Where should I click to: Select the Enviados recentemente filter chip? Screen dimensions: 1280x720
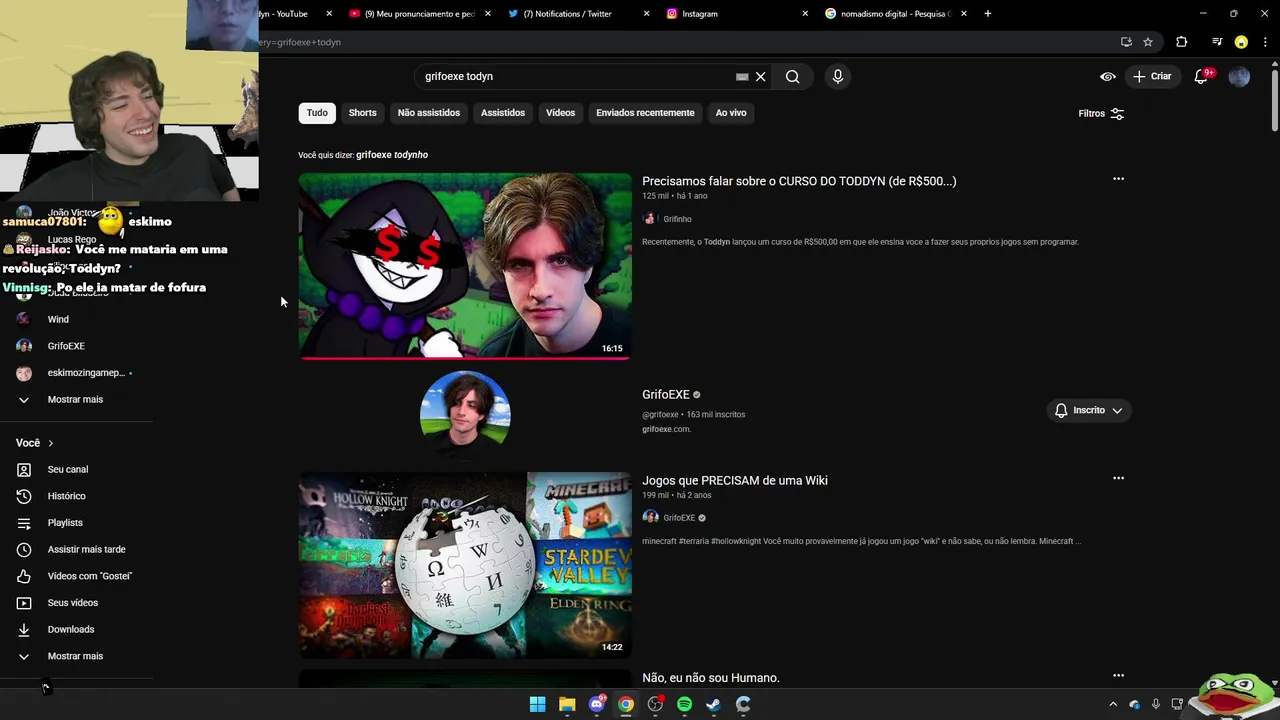click(x=645, y=113)
